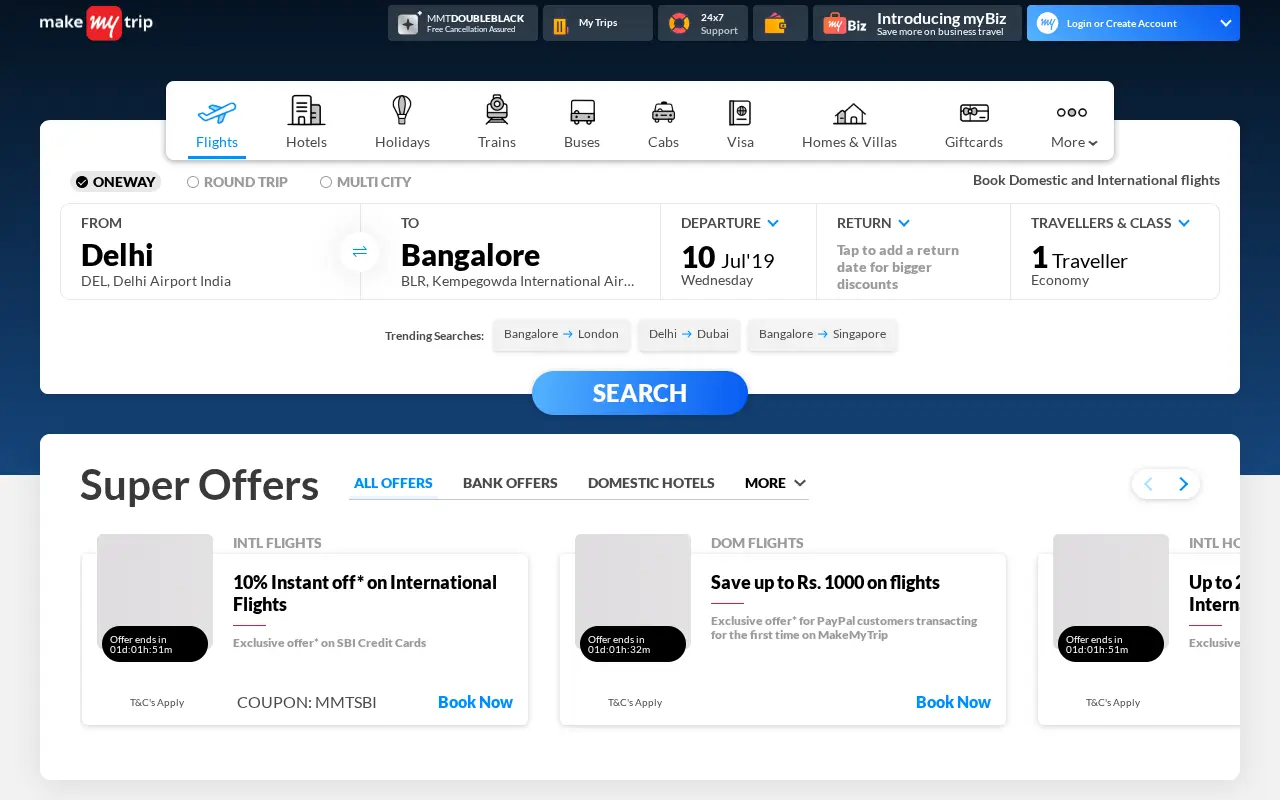This screenshot has height=800, width=1280.
Task: Expand MORE offers dropdown
Action: point(775,483)
